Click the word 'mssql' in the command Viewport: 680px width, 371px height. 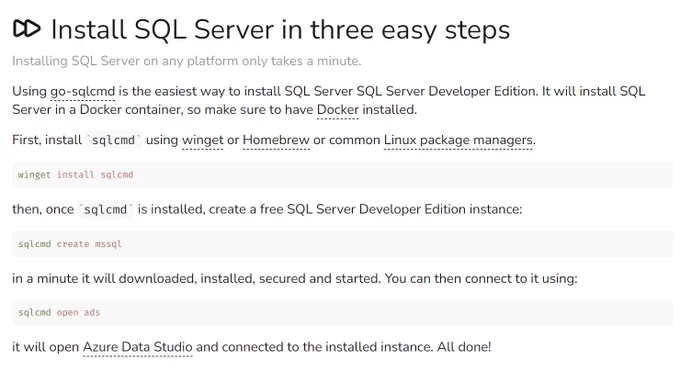(x=108, y=244)
